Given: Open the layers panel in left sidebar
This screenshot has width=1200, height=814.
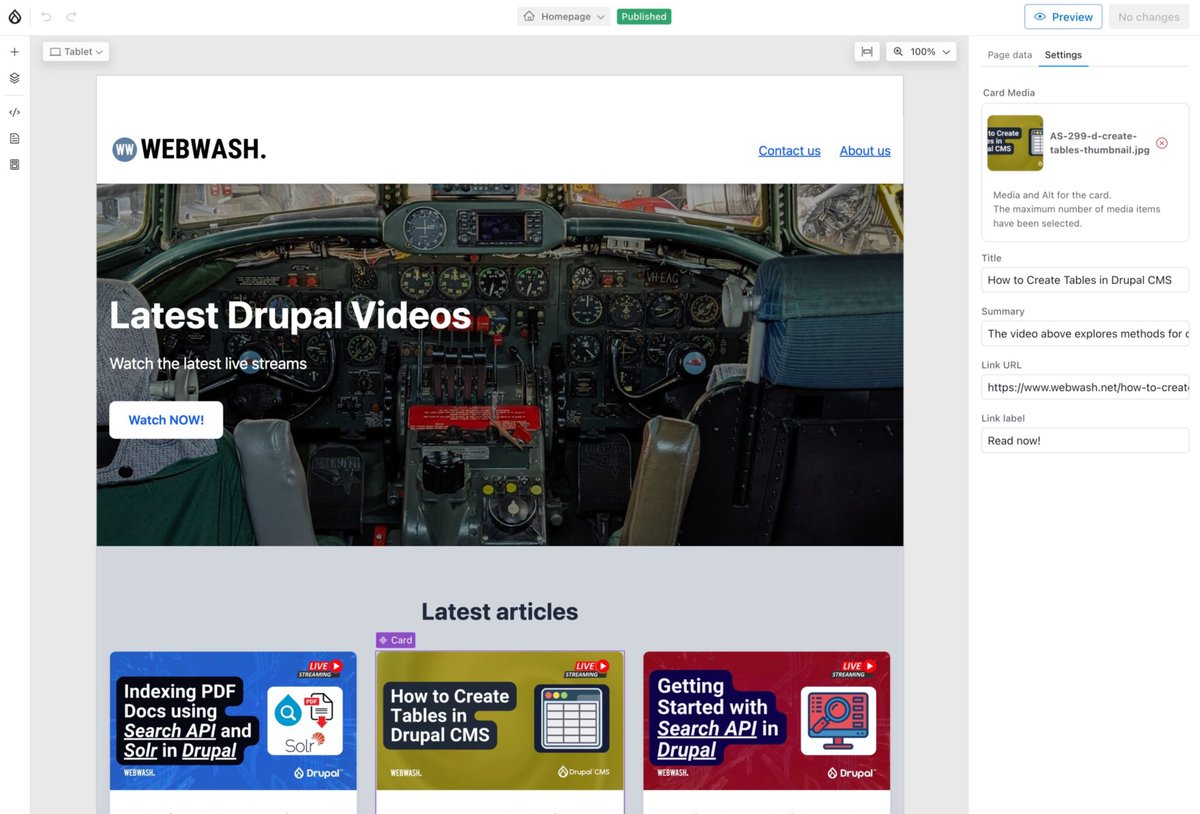Looking at the screenshot, I should click(14, 77).
